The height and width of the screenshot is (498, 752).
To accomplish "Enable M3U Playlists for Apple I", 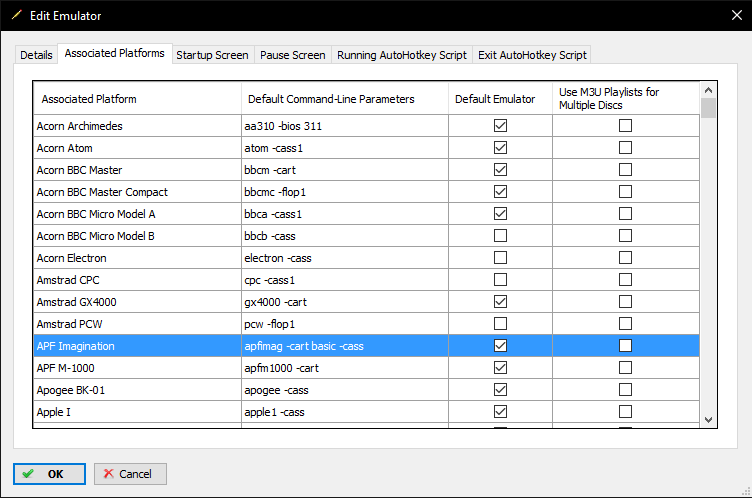I will click(x=625, y=412).
